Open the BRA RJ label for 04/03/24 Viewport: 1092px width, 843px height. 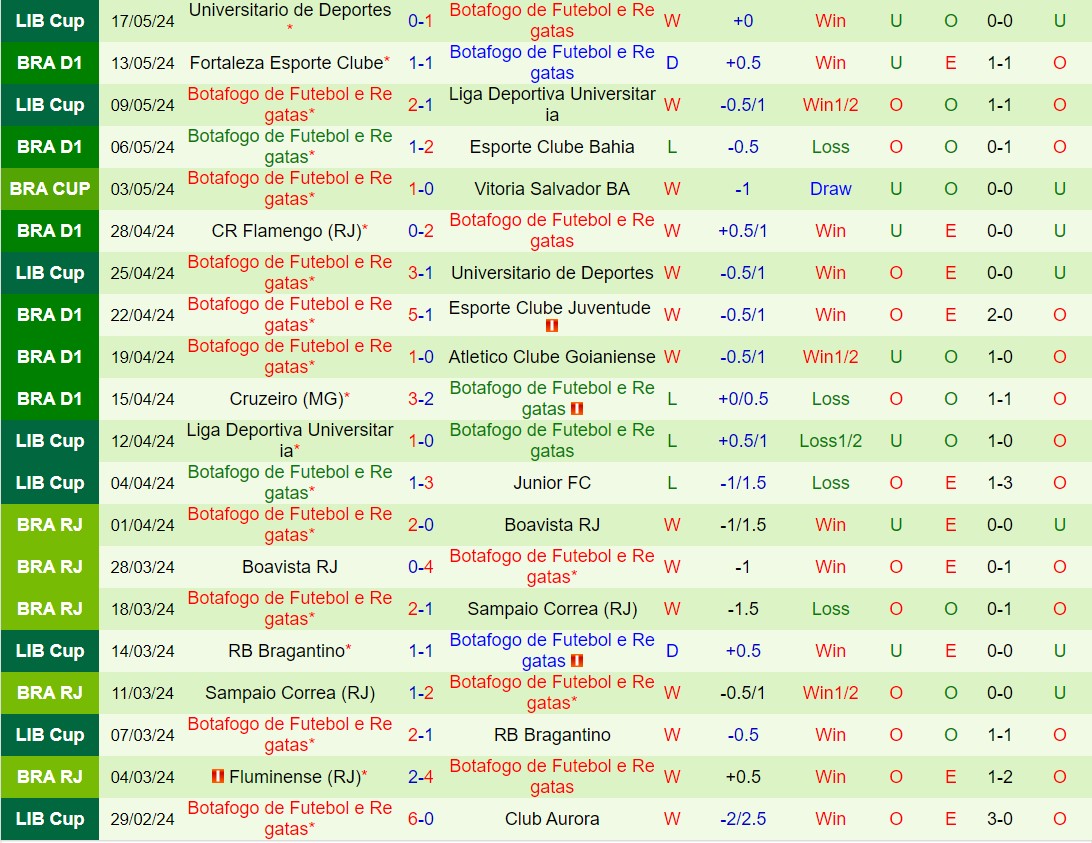tap(49, 777)
